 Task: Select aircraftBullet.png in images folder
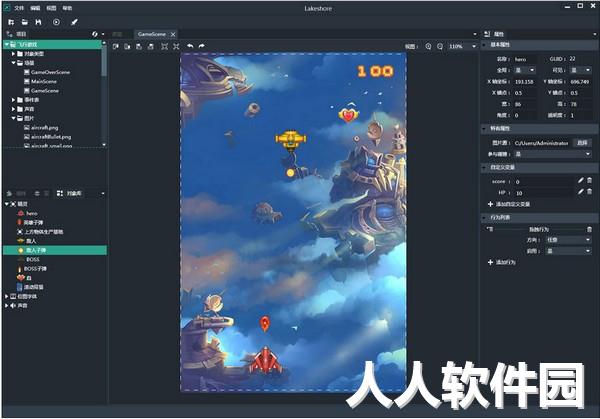[51, 137]
